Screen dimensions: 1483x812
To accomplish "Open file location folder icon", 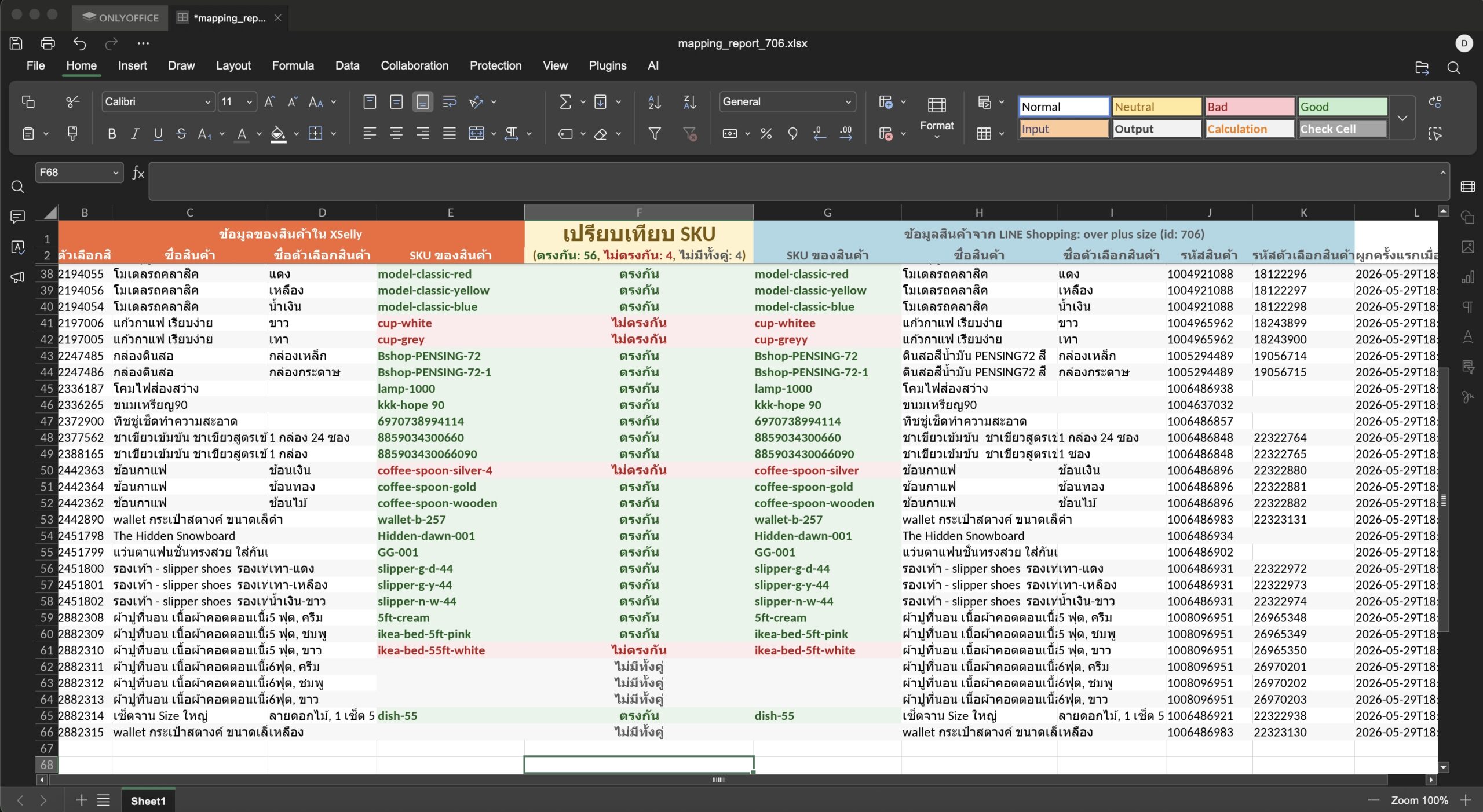I will pyautogui.click(x=1422, y=68).
